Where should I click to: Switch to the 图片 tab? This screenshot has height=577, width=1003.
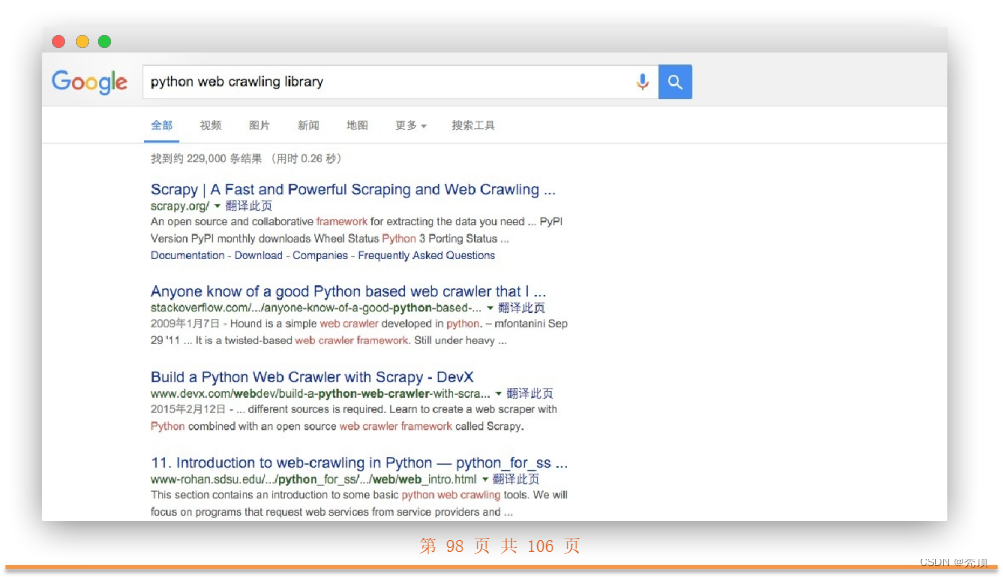click(259, 125)
